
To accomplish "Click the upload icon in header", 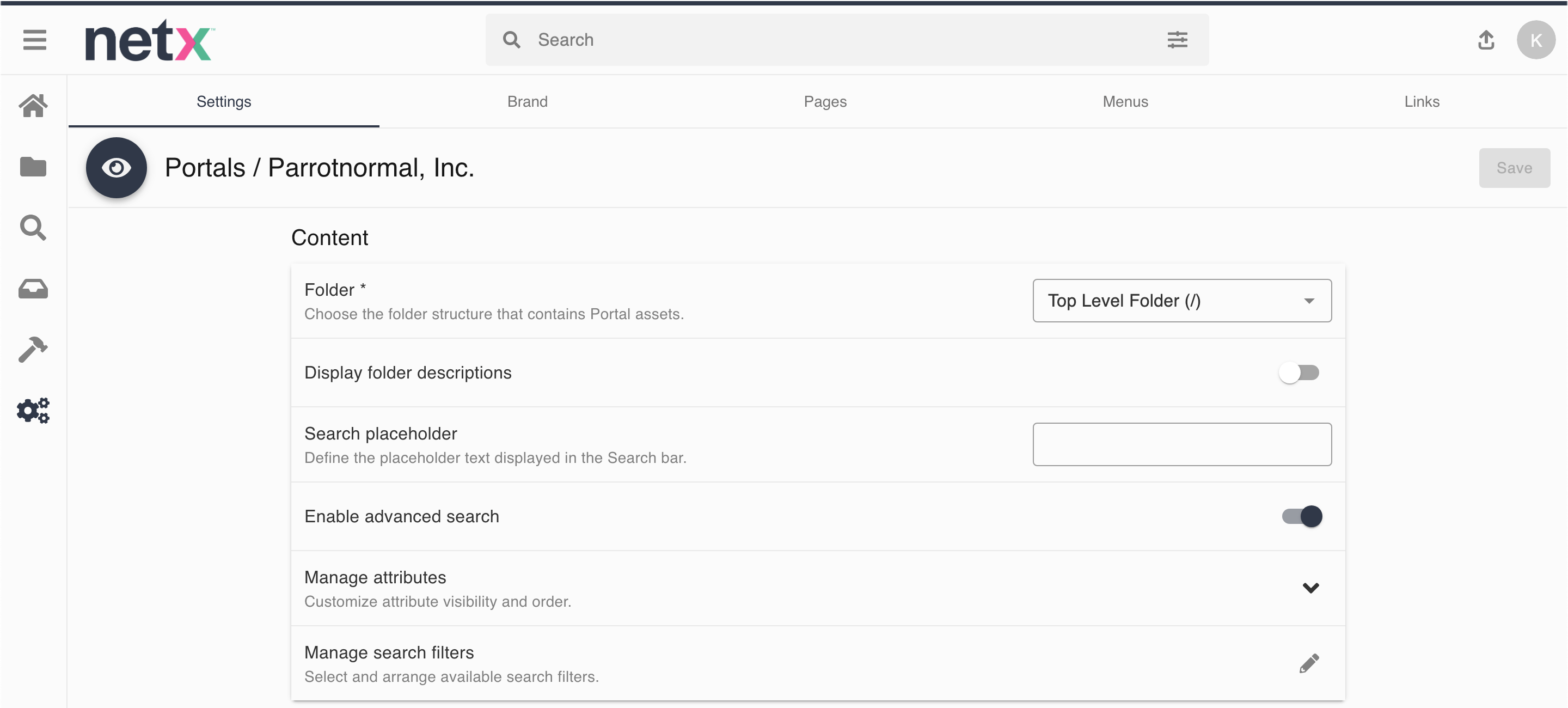I will (x=1486, y=40).
